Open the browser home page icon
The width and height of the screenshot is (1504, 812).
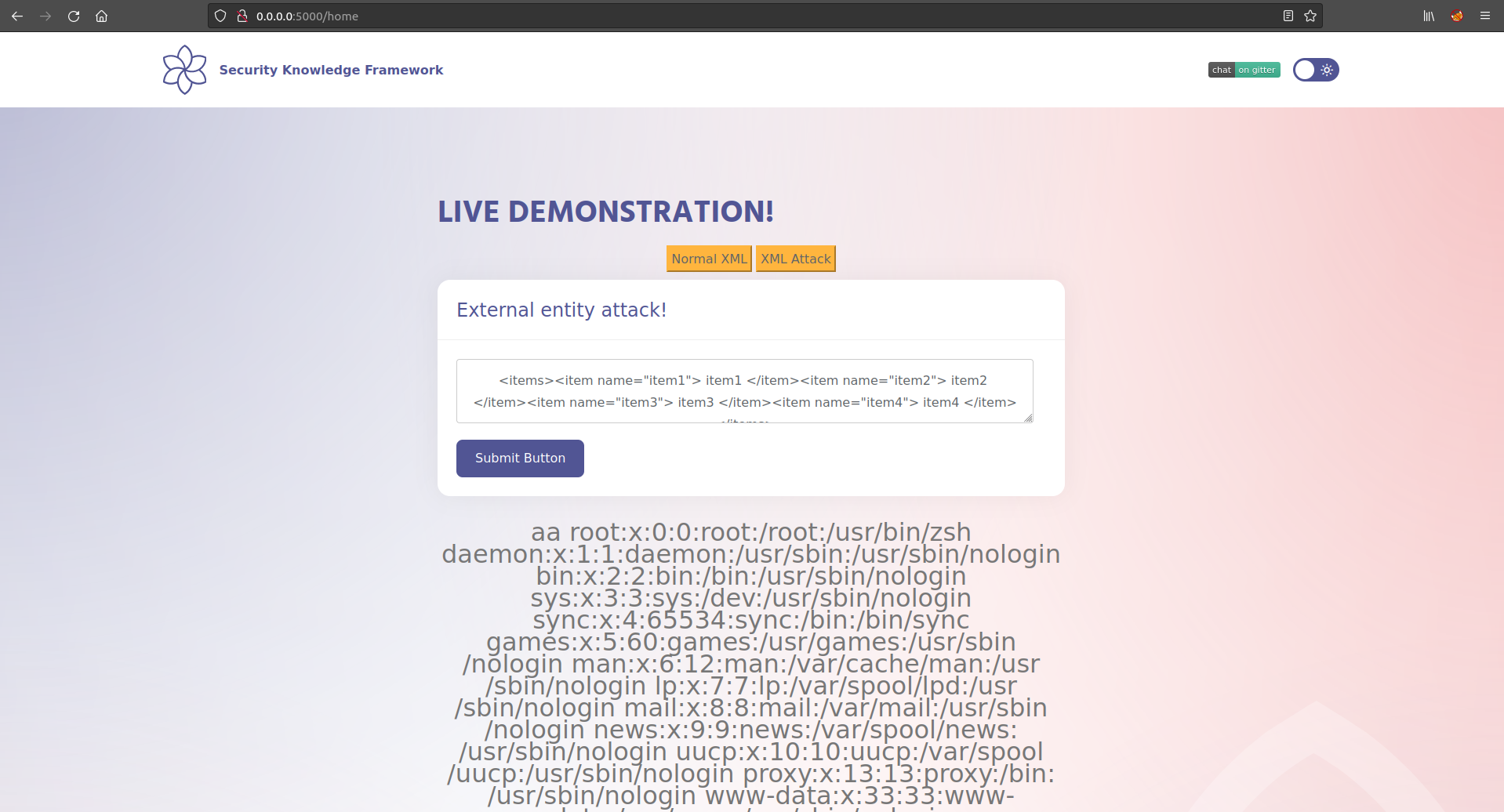(x=101, y=16)
